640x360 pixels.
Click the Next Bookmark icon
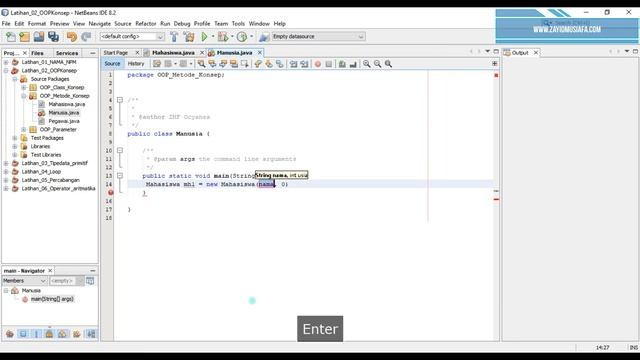coord(269,64)
